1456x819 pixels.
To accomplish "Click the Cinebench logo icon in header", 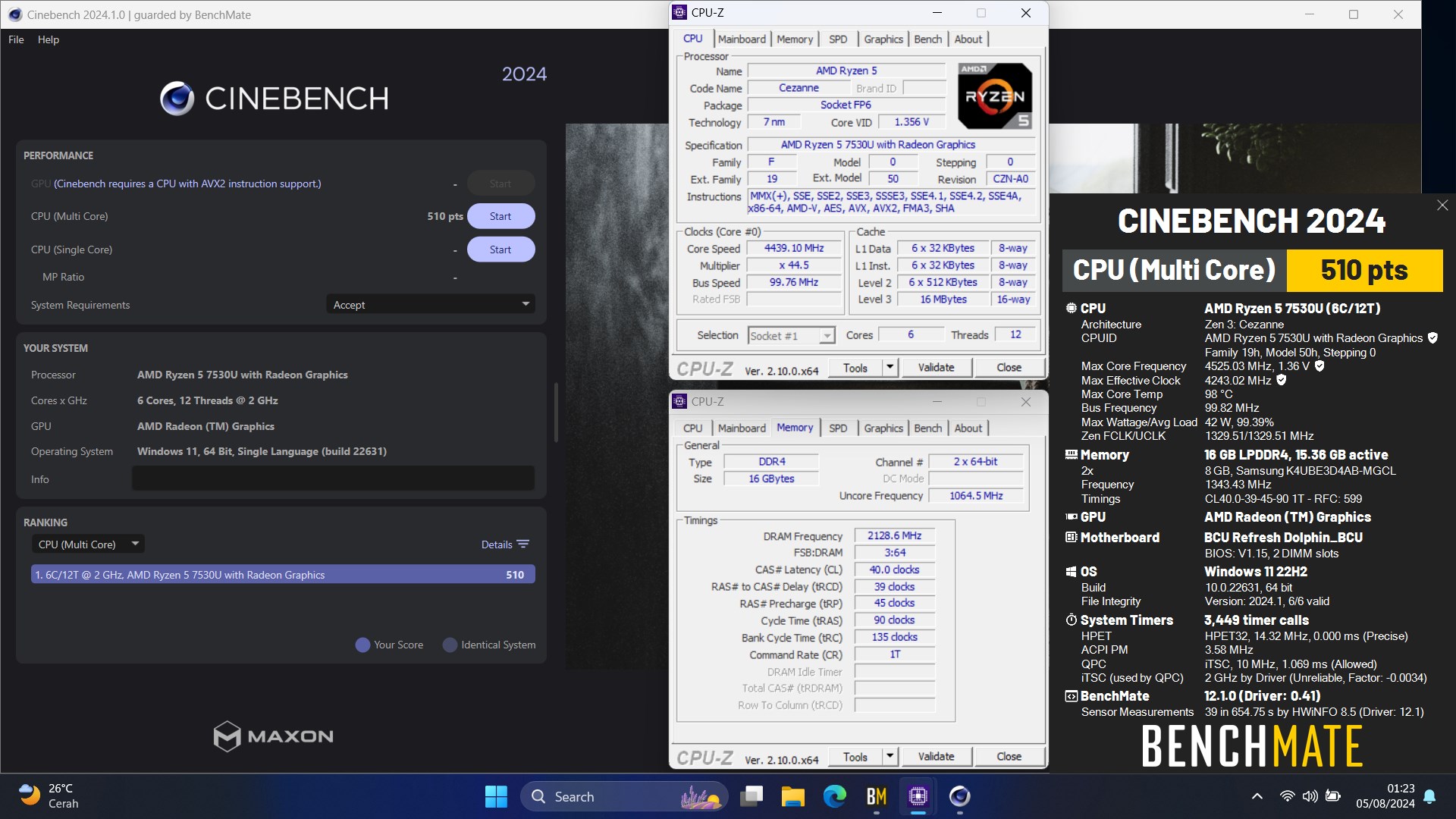I will click(x=177, y=98).
